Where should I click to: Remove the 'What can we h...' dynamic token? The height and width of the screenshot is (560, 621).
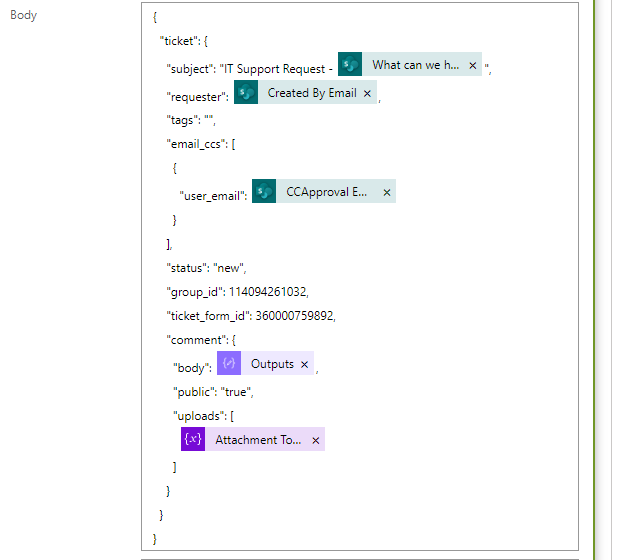tap(472, 65)
